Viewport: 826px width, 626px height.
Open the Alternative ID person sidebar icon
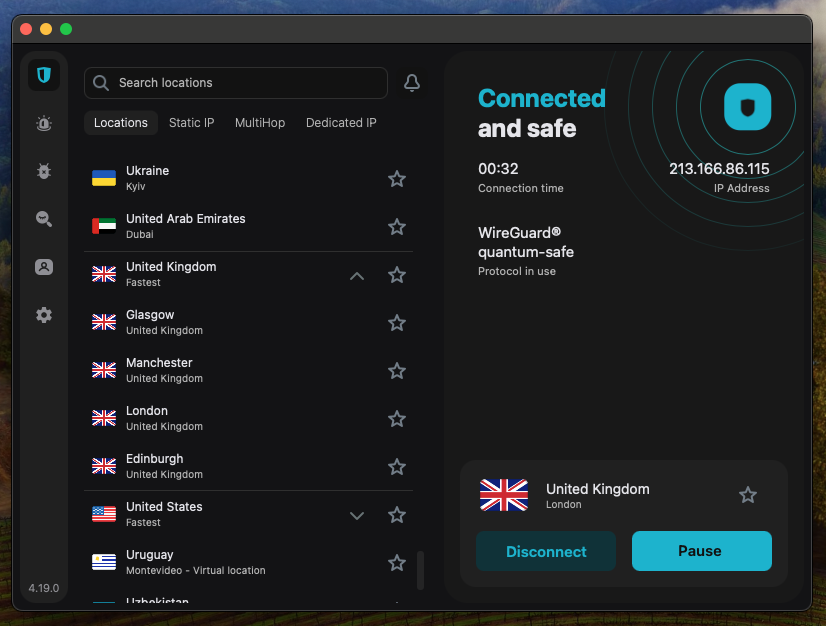tap(44, 267)
